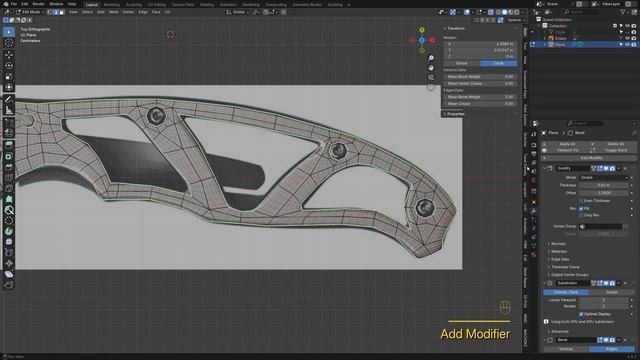Adjust the Solidify Offset slider

[x=604, y=193]
